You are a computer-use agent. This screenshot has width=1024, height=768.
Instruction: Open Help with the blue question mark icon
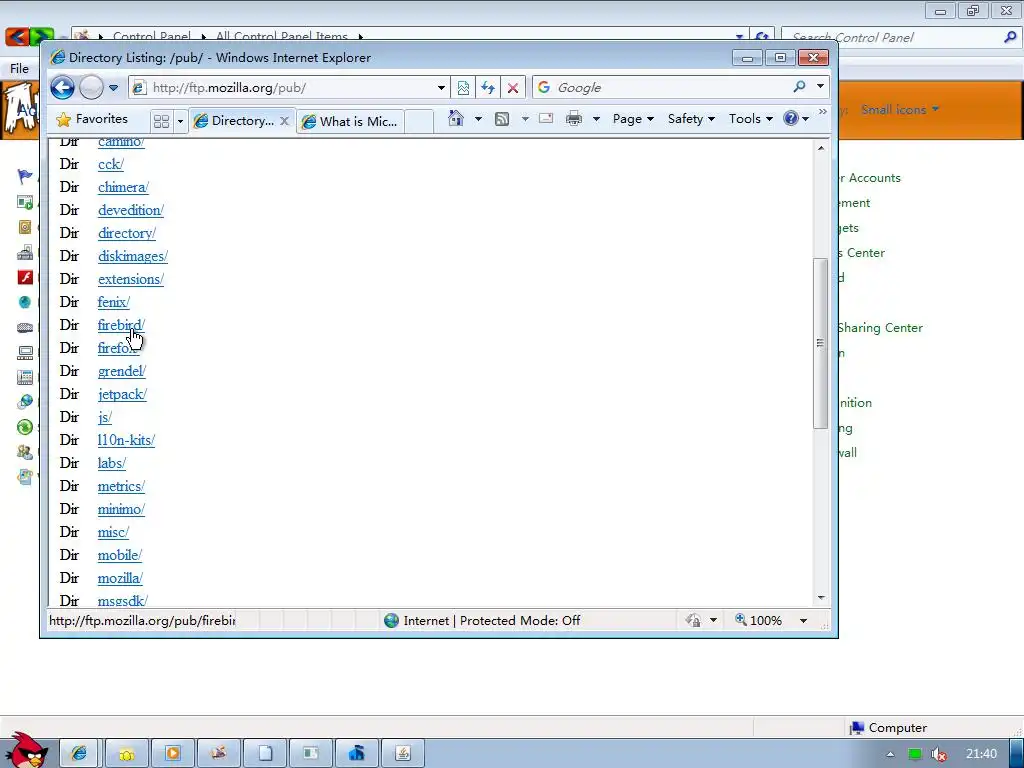click(x=791, y=118)
